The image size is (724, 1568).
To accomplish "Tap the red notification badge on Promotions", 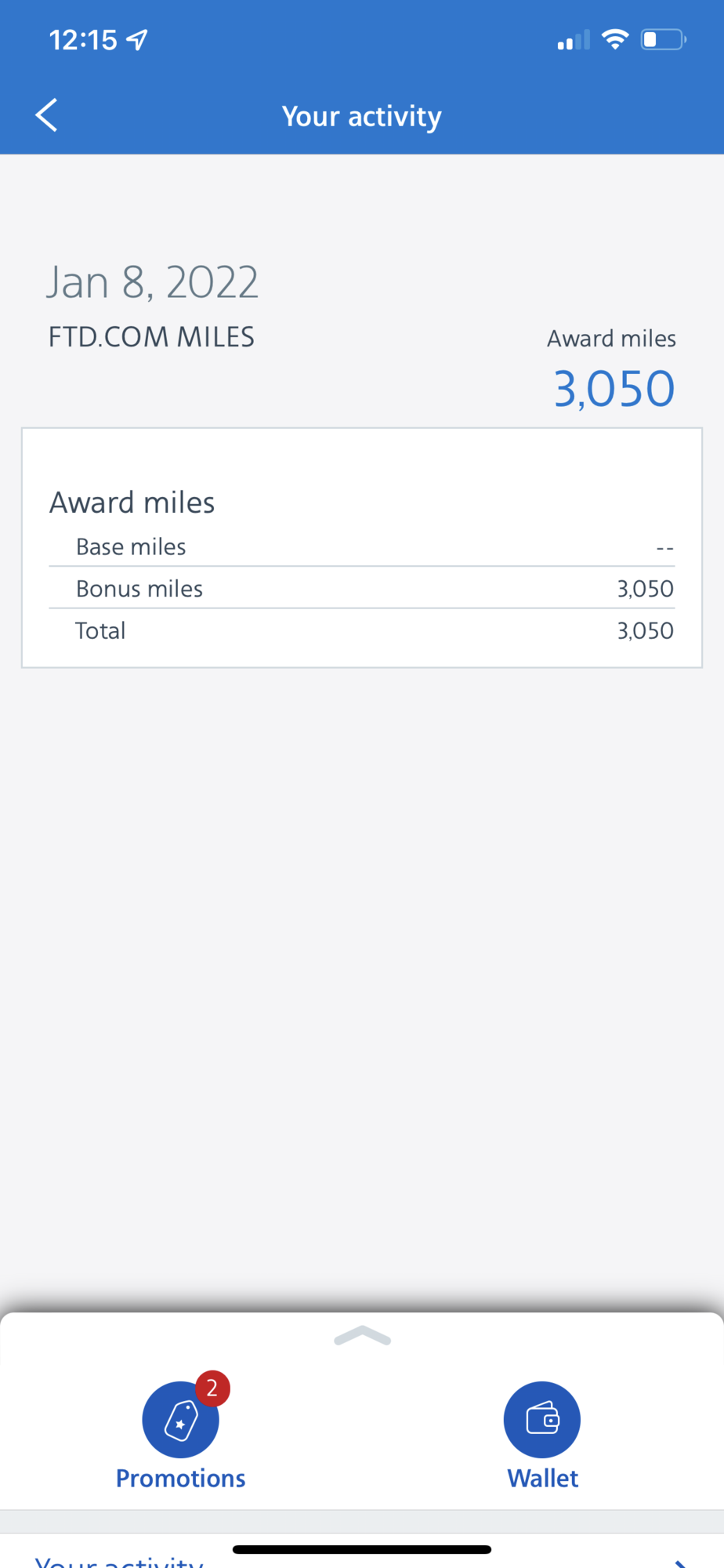I will tap(212, 1388).
